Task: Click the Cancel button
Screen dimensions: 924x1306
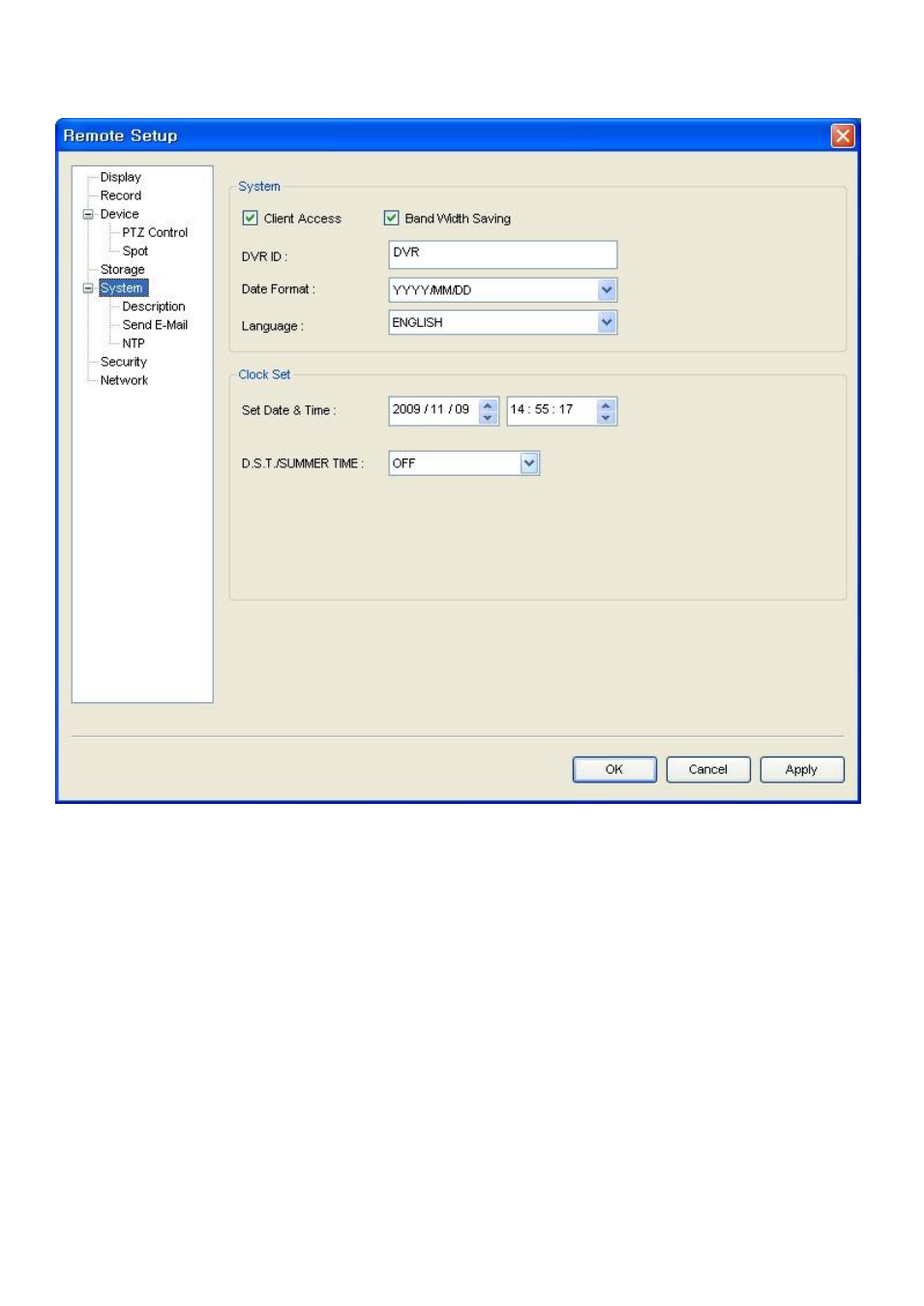Action: click(708, 770)
